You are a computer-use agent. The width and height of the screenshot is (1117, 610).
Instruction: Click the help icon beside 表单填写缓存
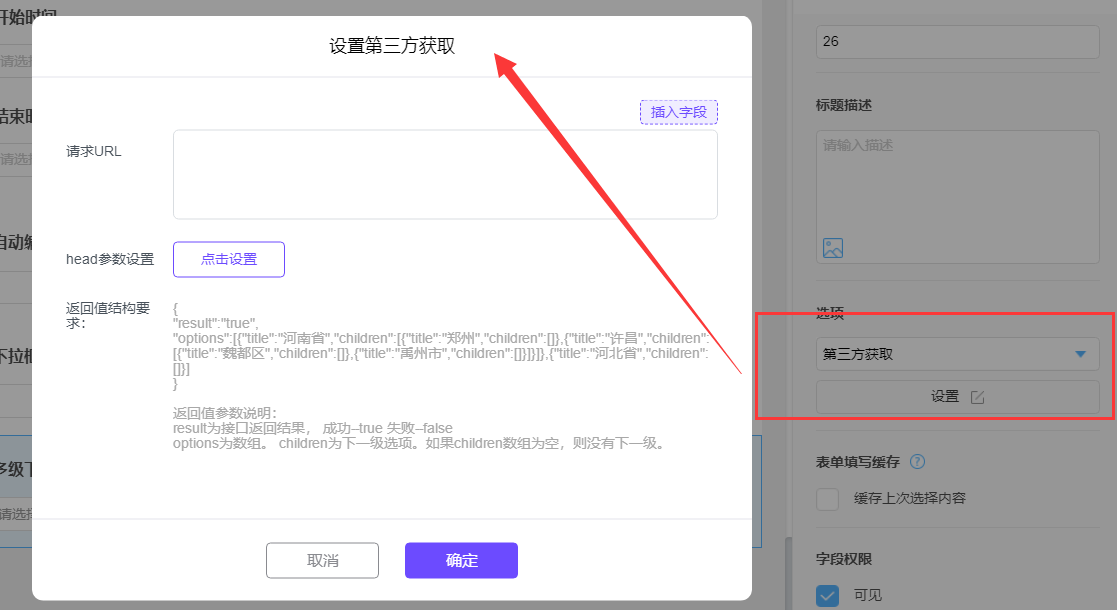click(918, 462)
